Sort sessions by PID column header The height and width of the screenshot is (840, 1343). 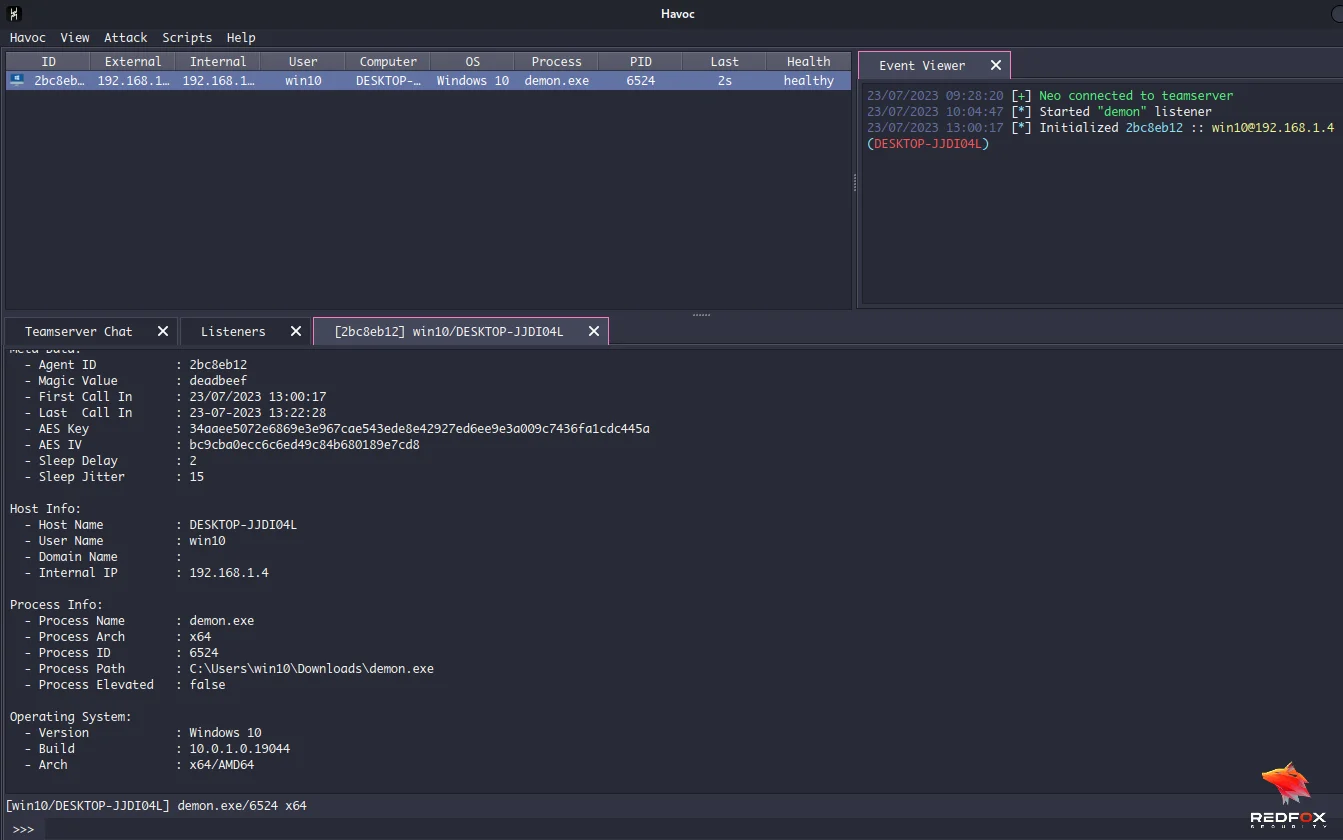click(x=641, y=61)
